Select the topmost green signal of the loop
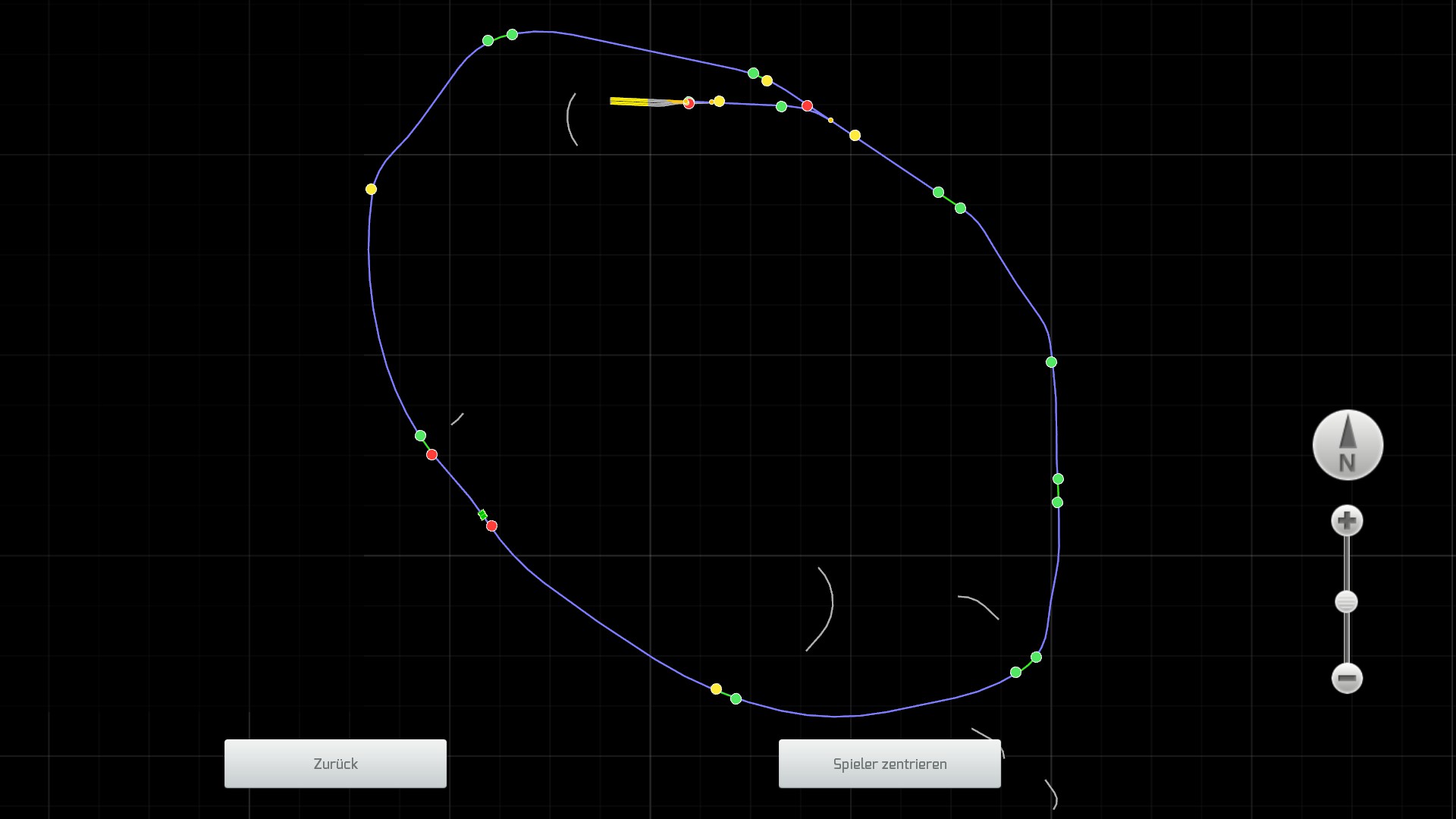1456x819 pixels. pos(512,34)
